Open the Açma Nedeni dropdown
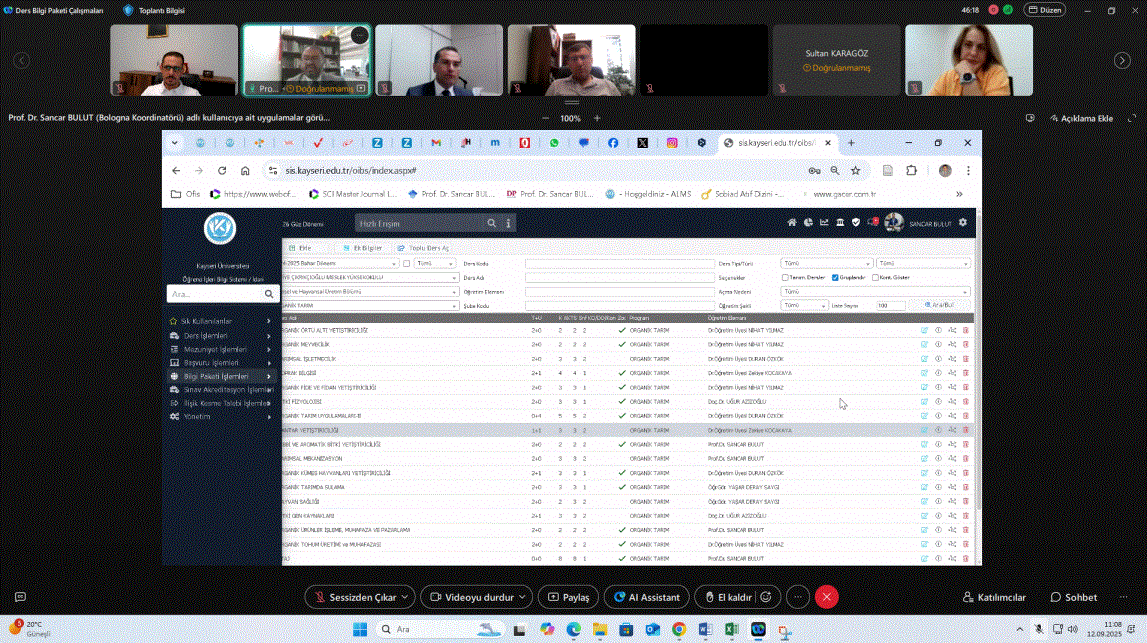Screen dimensions: 1147x643 [874, 292]
